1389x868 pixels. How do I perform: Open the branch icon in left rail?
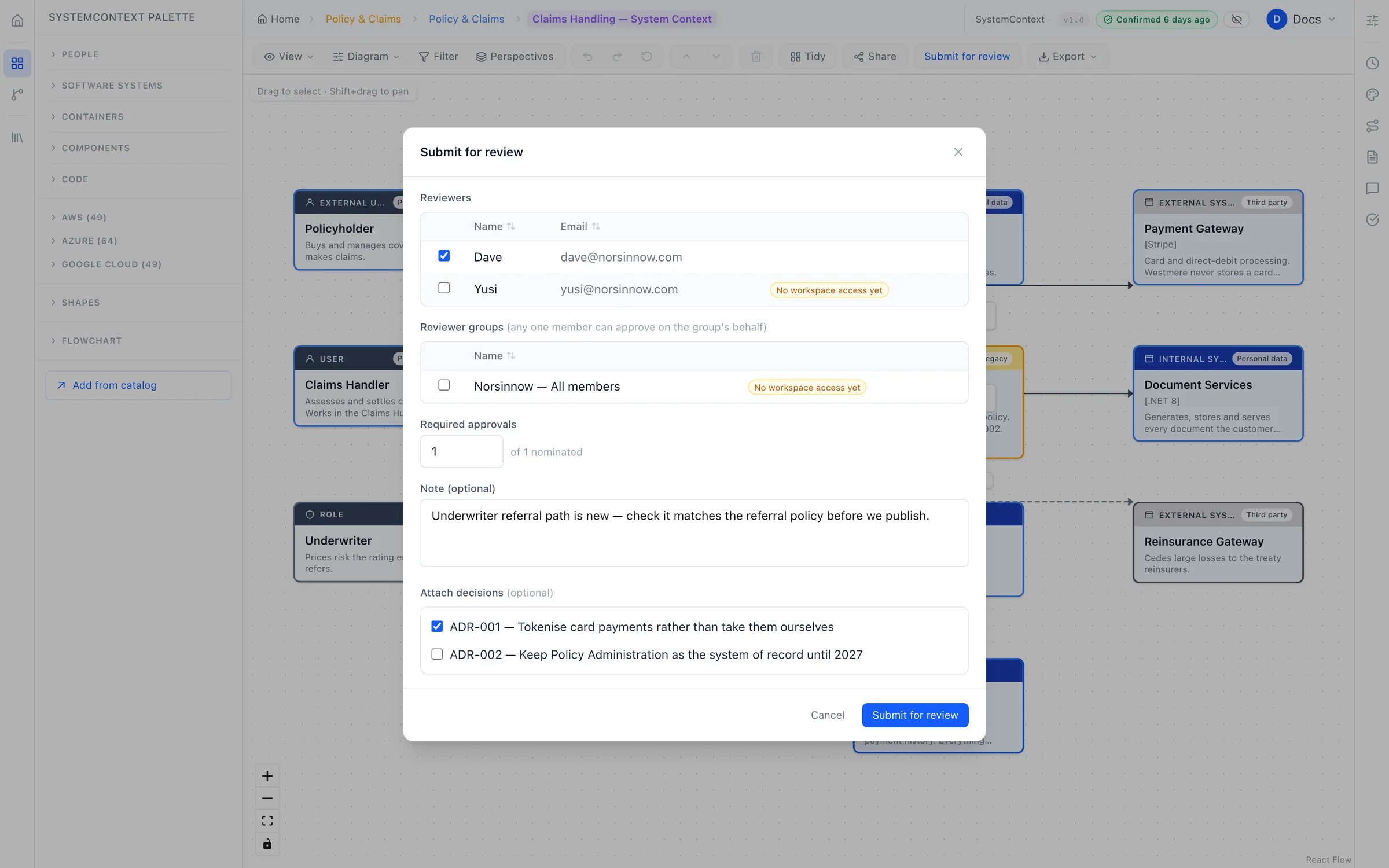pyautogui.click(x=17, y=94)
